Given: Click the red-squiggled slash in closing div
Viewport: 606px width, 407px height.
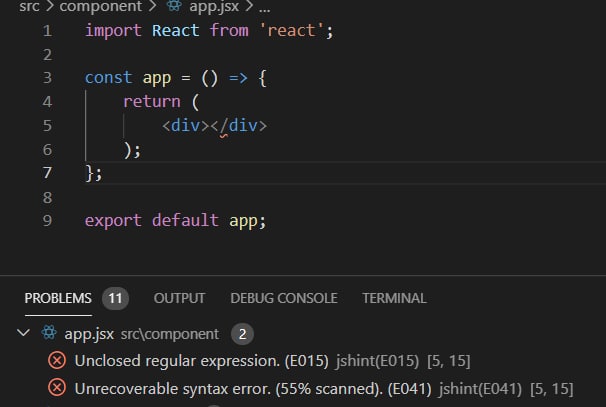Looking at the screenshot, I should [224, 127].
